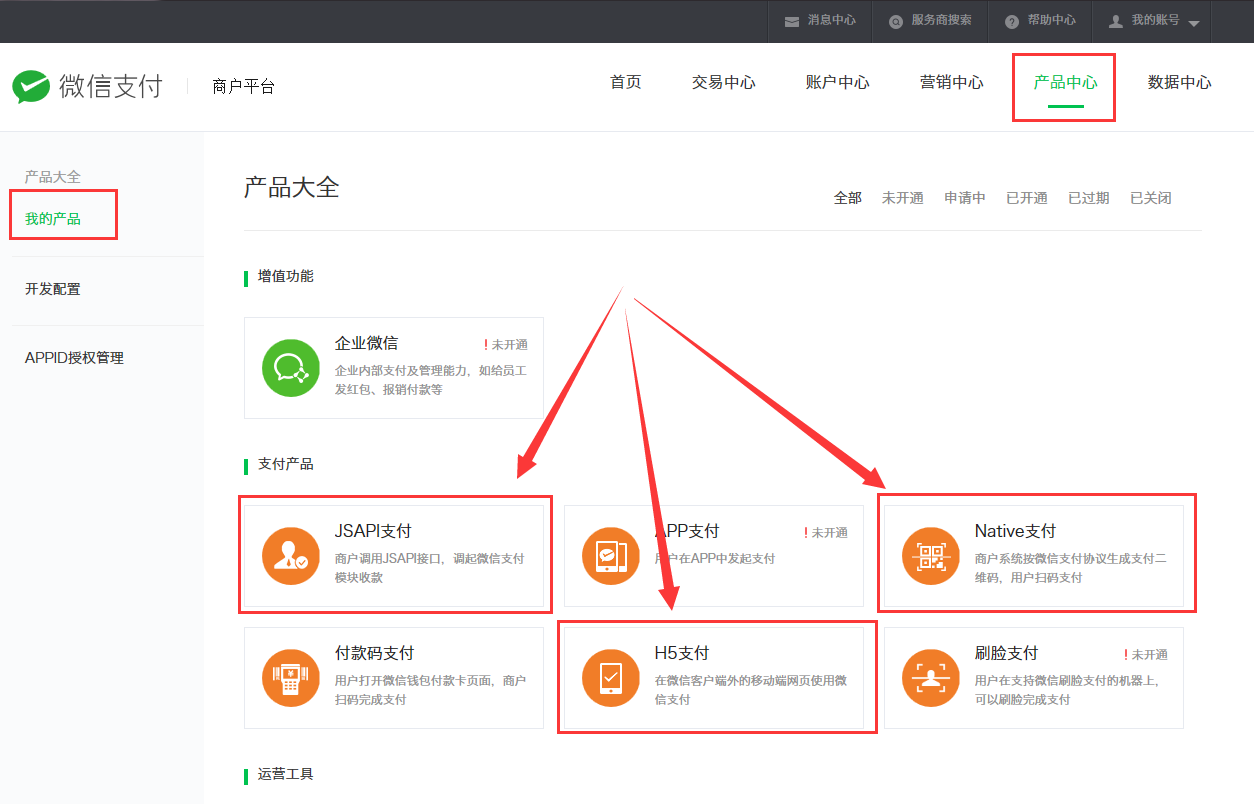Switch to the 产品中心 tab
1254x804 pixels.
(x=1063, y=84)
